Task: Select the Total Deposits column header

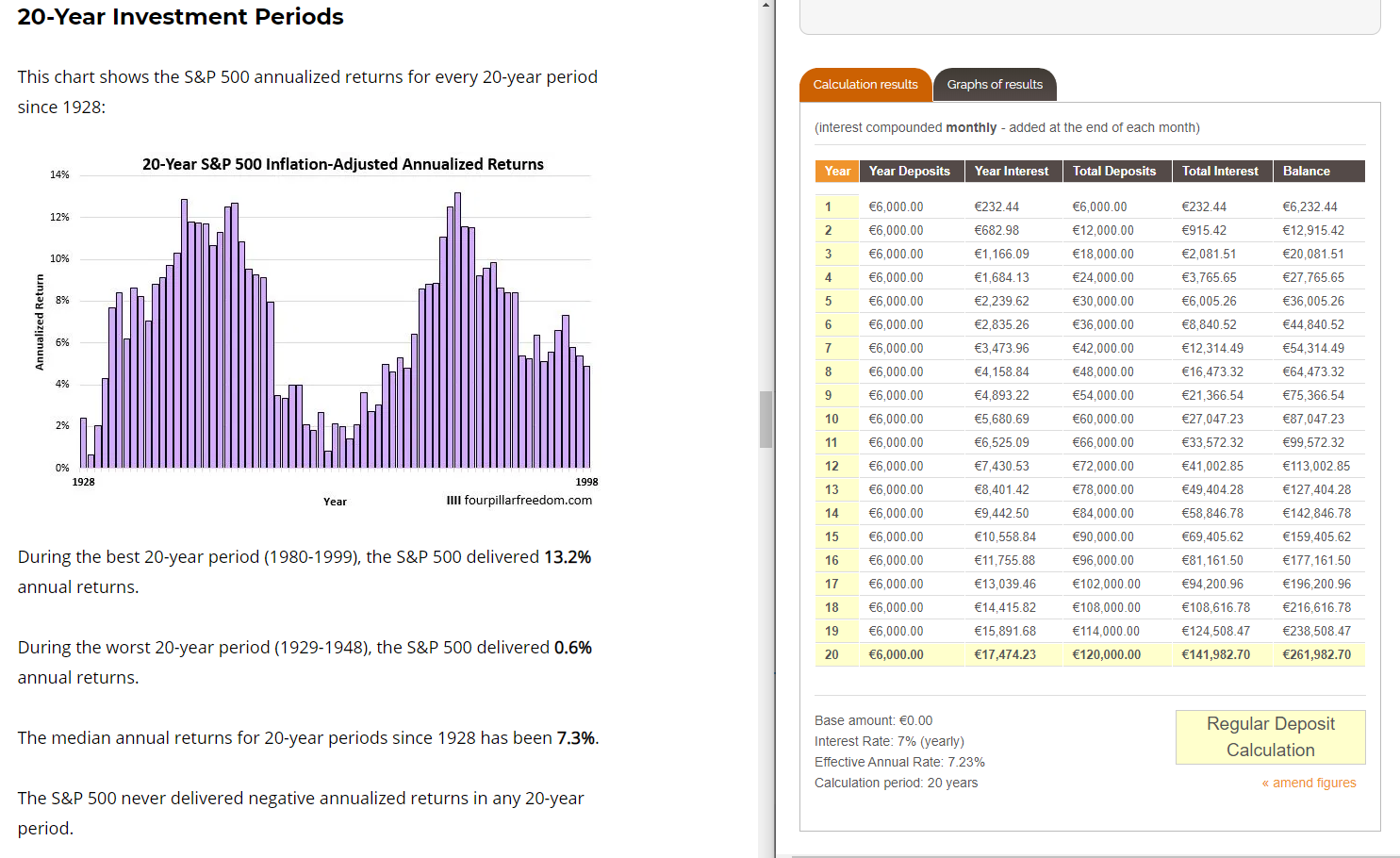Action: (1114, 171)
